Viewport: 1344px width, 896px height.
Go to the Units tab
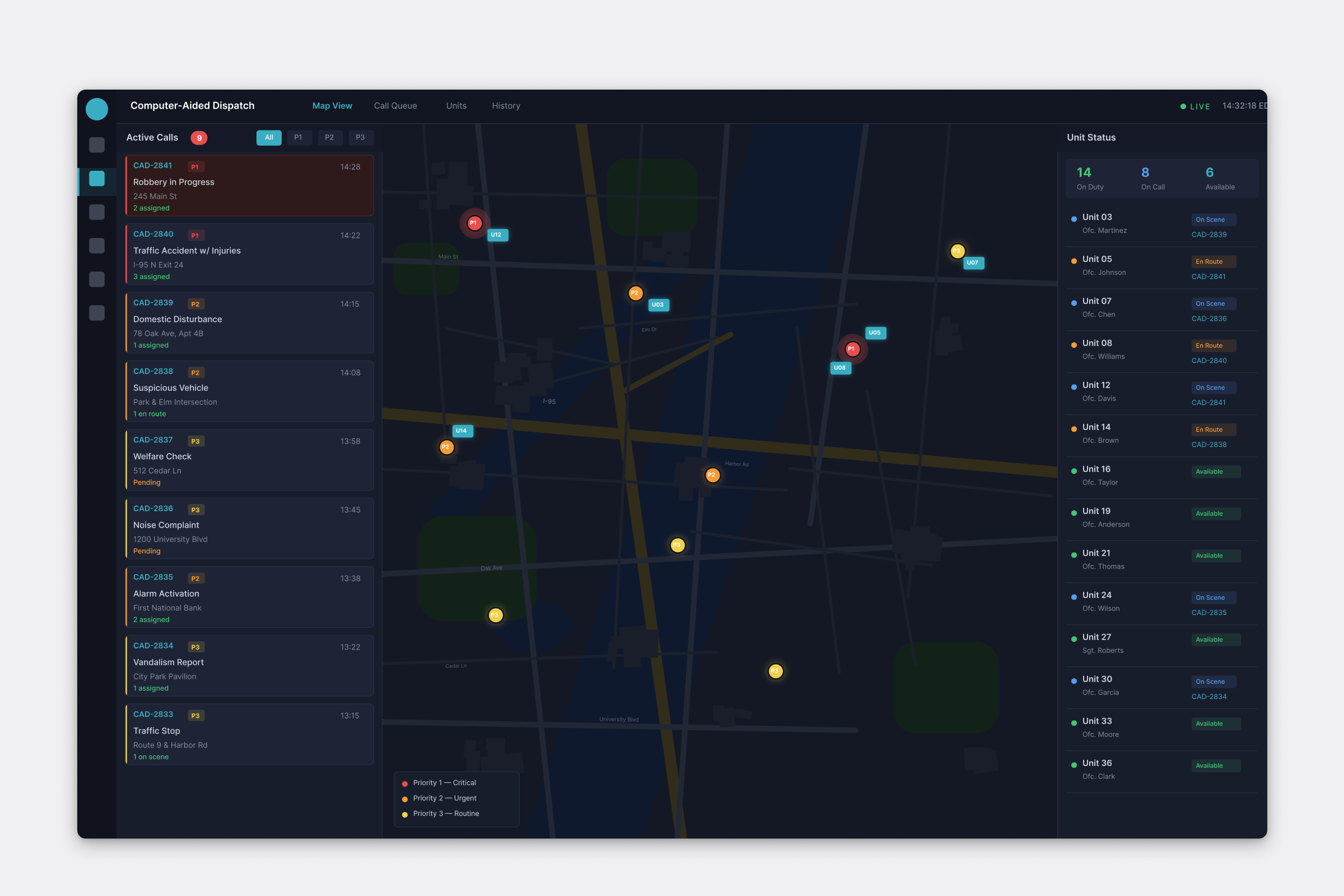click(456, 106)
